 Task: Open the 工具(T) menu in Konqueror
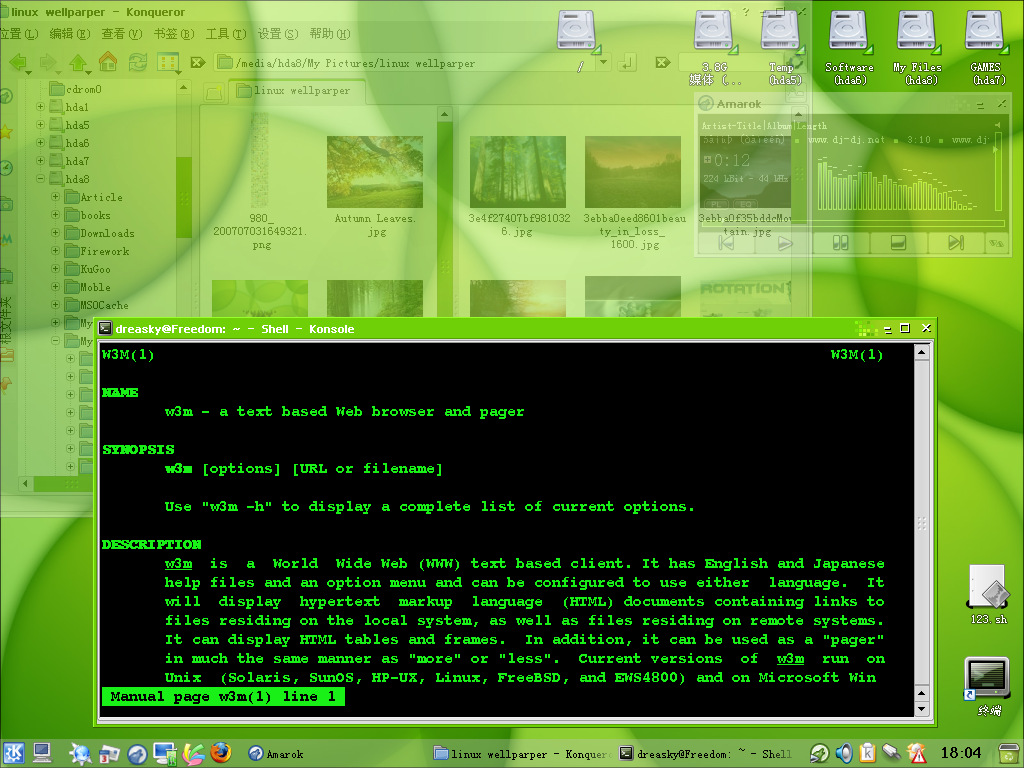tap(226, 34)
